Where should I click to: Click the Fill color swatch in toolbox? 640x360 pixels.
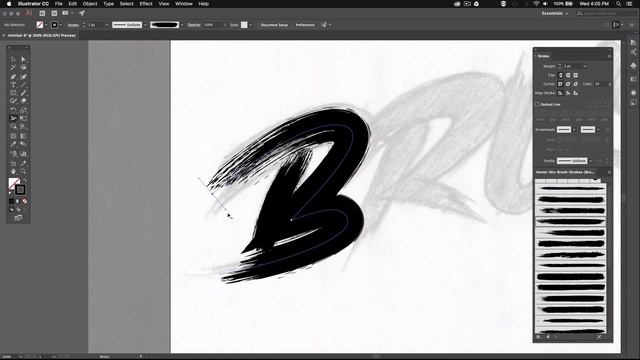point(14,183)
